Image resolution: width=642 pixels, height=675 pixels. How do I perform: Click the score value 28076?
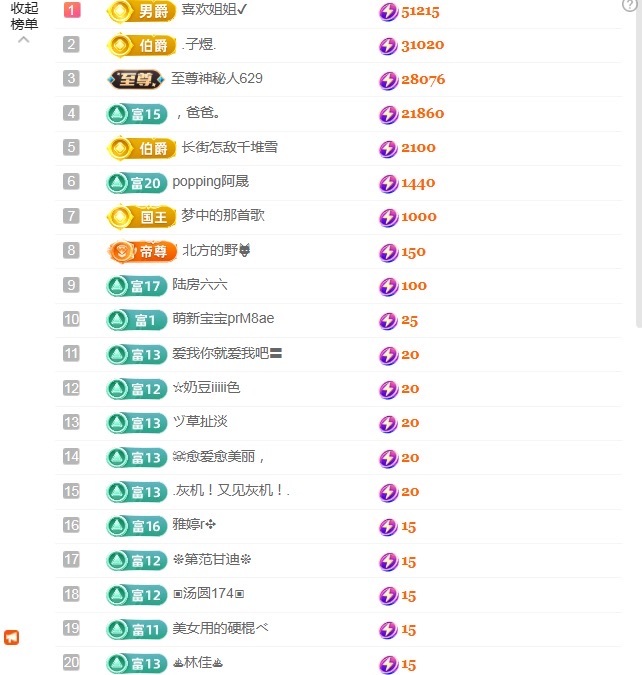423,80
